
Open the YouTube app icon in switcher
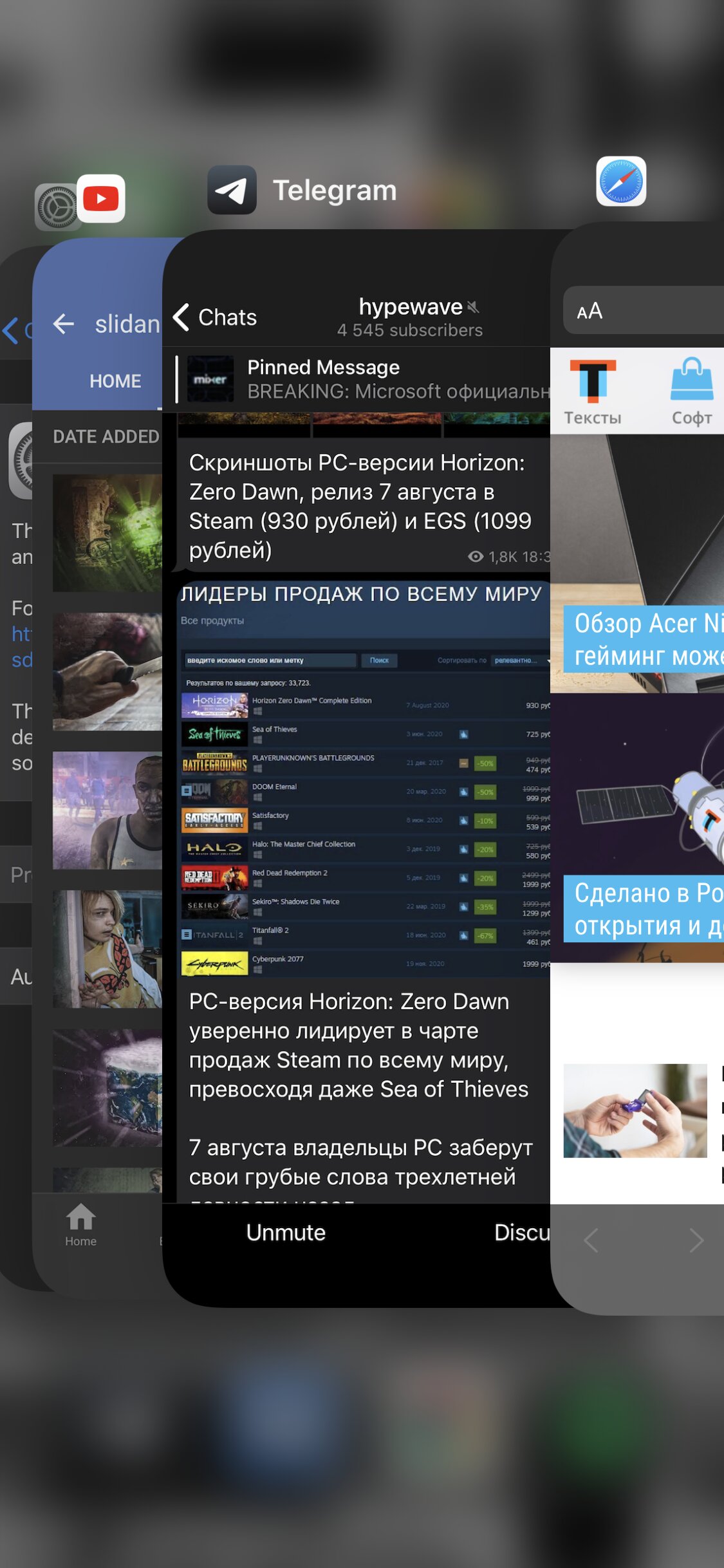click(101, 198)
